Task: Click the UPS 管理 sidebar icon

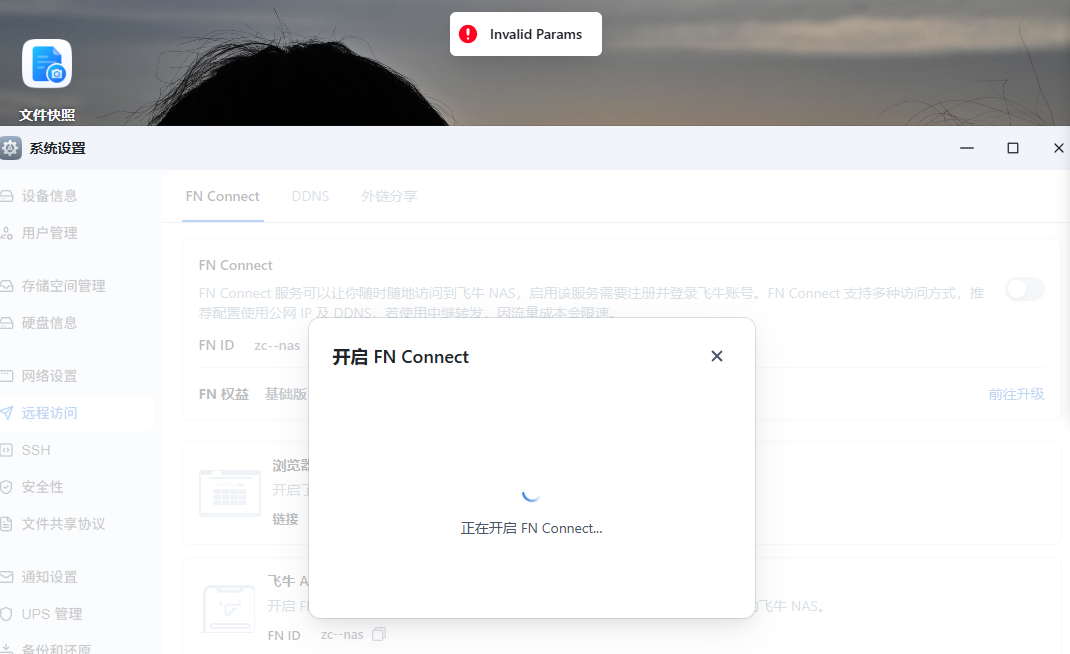Action: (6, 614)
